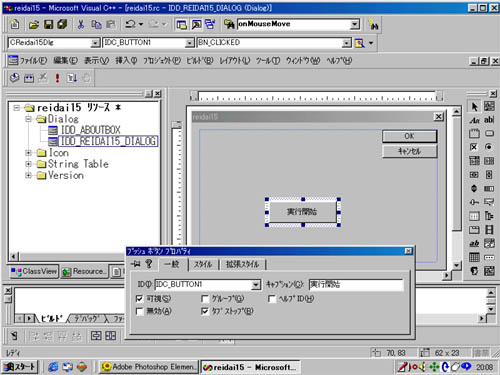This screenshot has height=375, width=500.
Task: Toggle the タブストップ checkbox
Action: pos(205,311)
